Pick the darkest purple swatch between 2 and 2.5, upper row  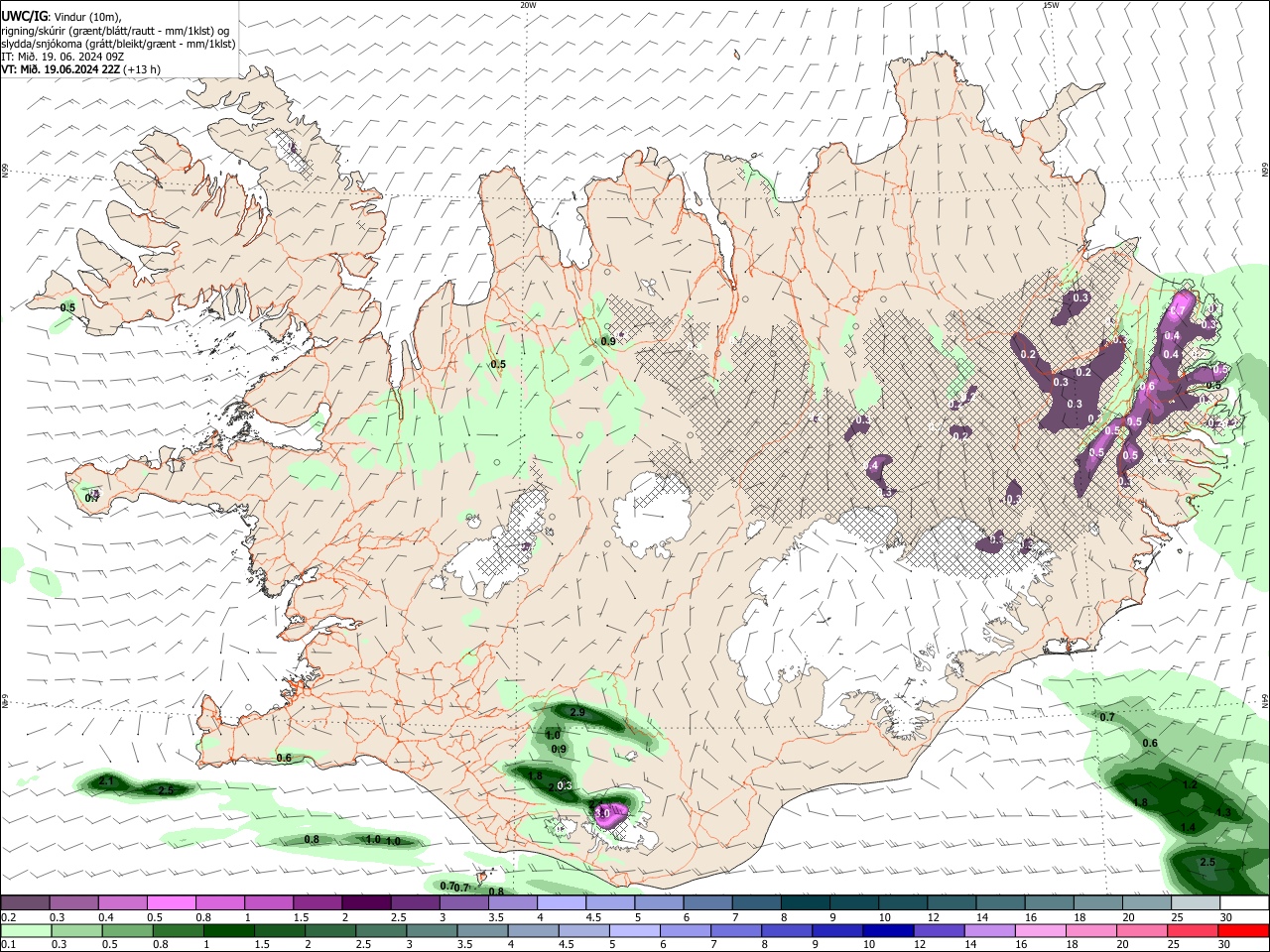click(365, 902)
